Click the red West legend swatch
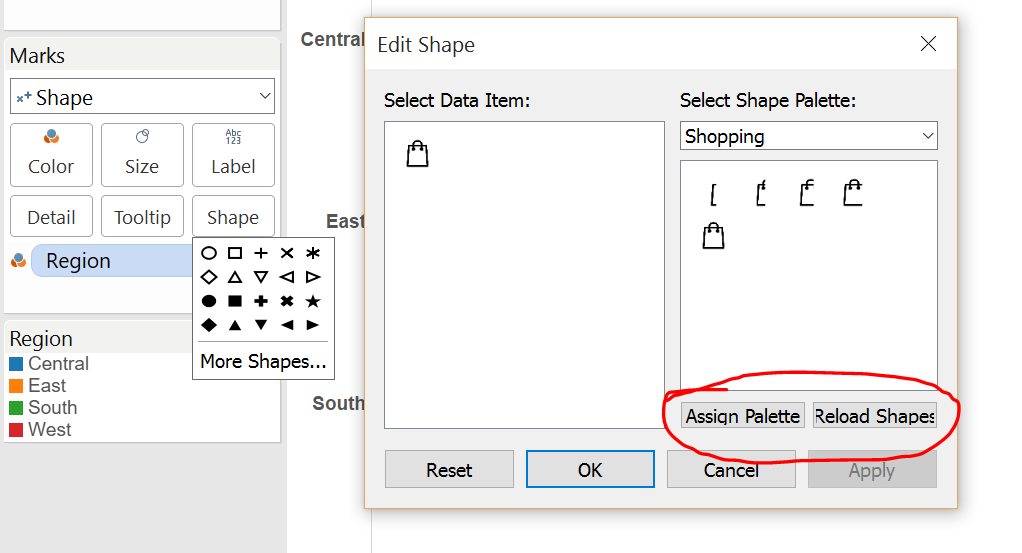The width and height of the screenshot is (1022, 553). [x=16, y=430]
